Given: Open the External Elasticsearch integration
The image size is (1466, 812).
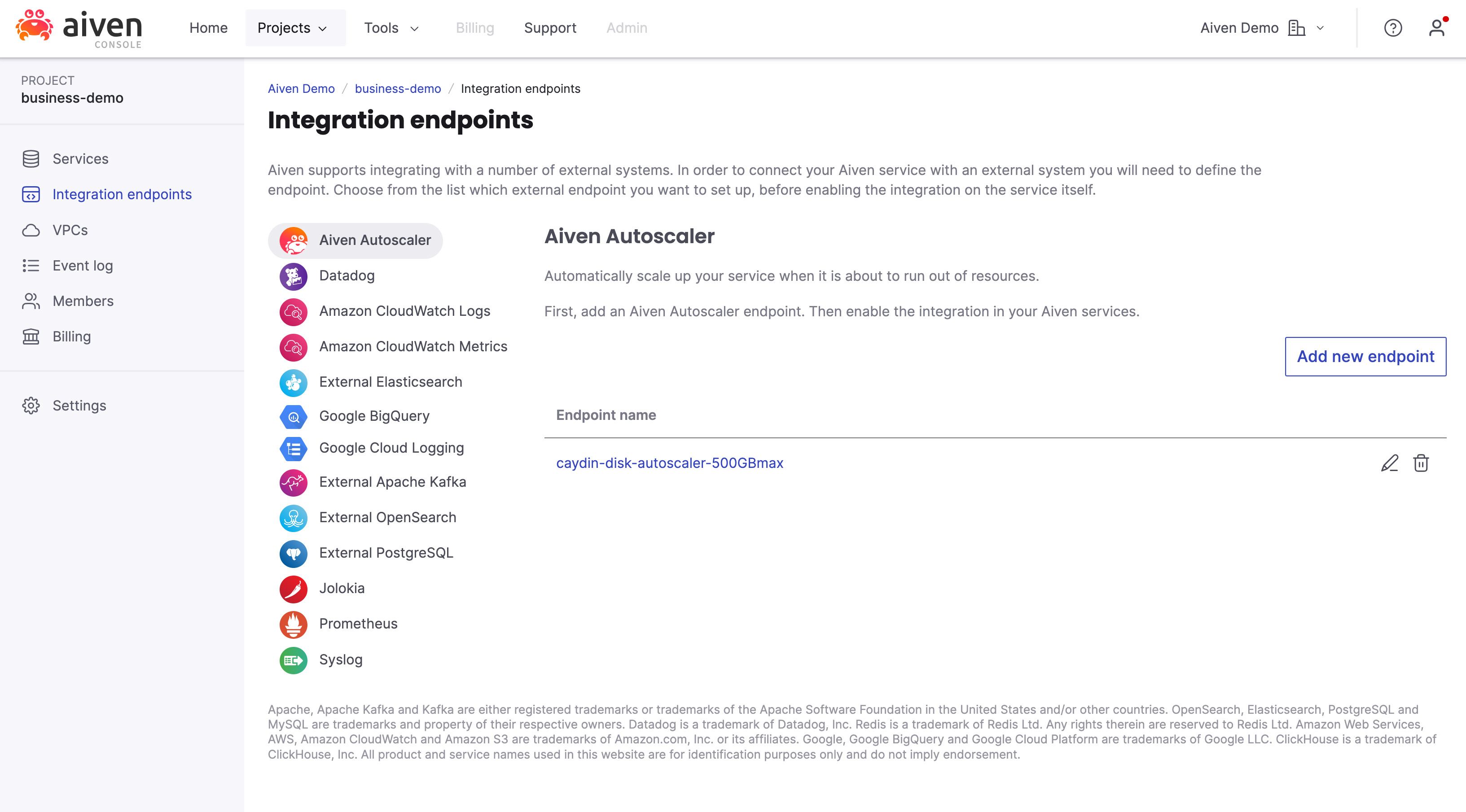Looking at the screenshot, I should coord(391,382).
